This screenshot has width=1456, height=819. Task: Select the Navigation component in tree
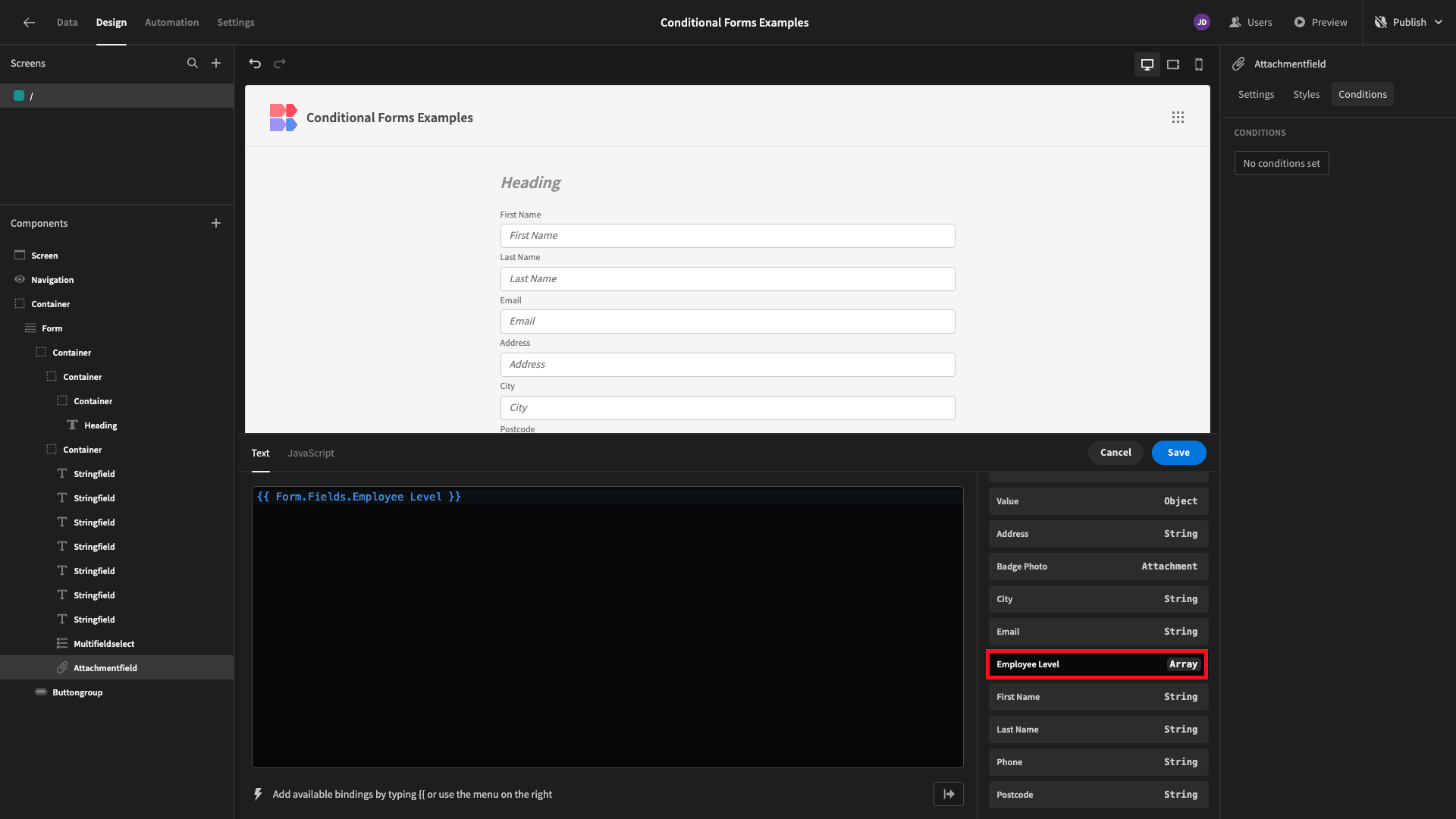pyautogui.click(x=52, y=280)
